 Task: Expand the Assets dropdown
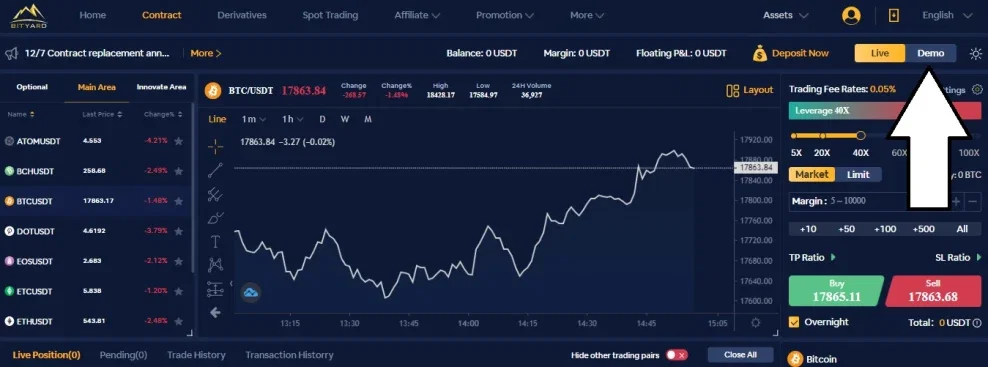pyautogui.click(x=785, y=15)
